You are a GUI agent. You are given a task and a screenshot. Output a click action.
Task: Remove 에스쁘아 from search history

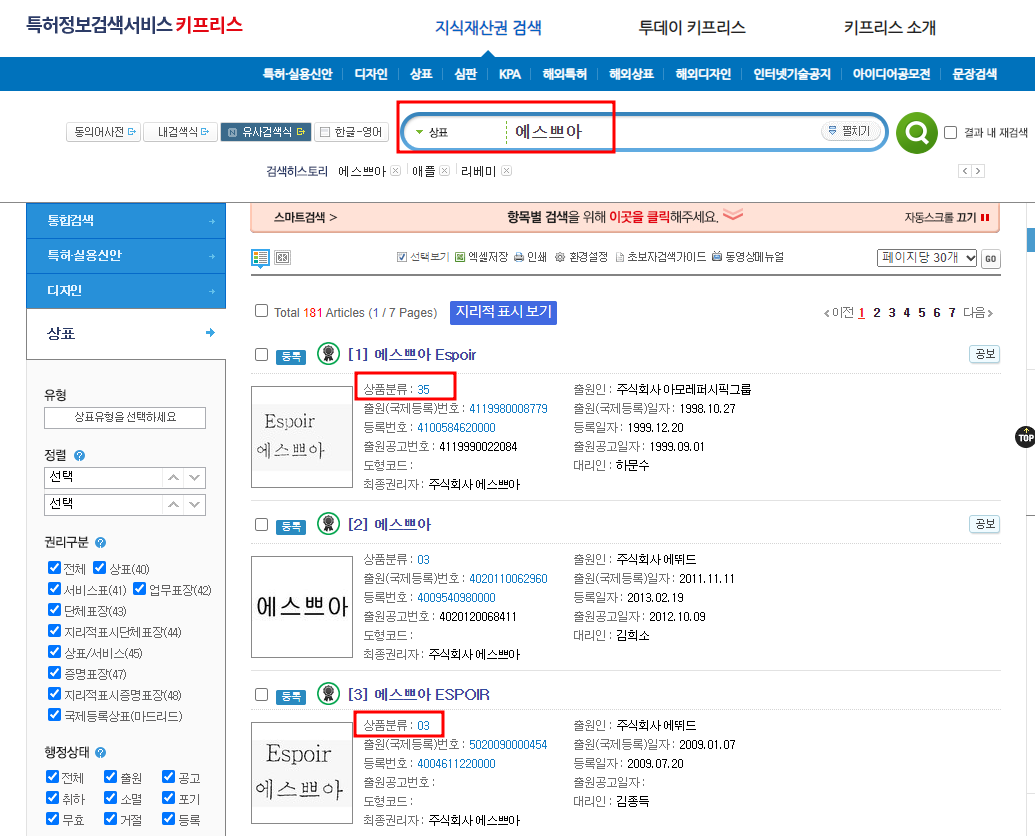tap(395, 171)
